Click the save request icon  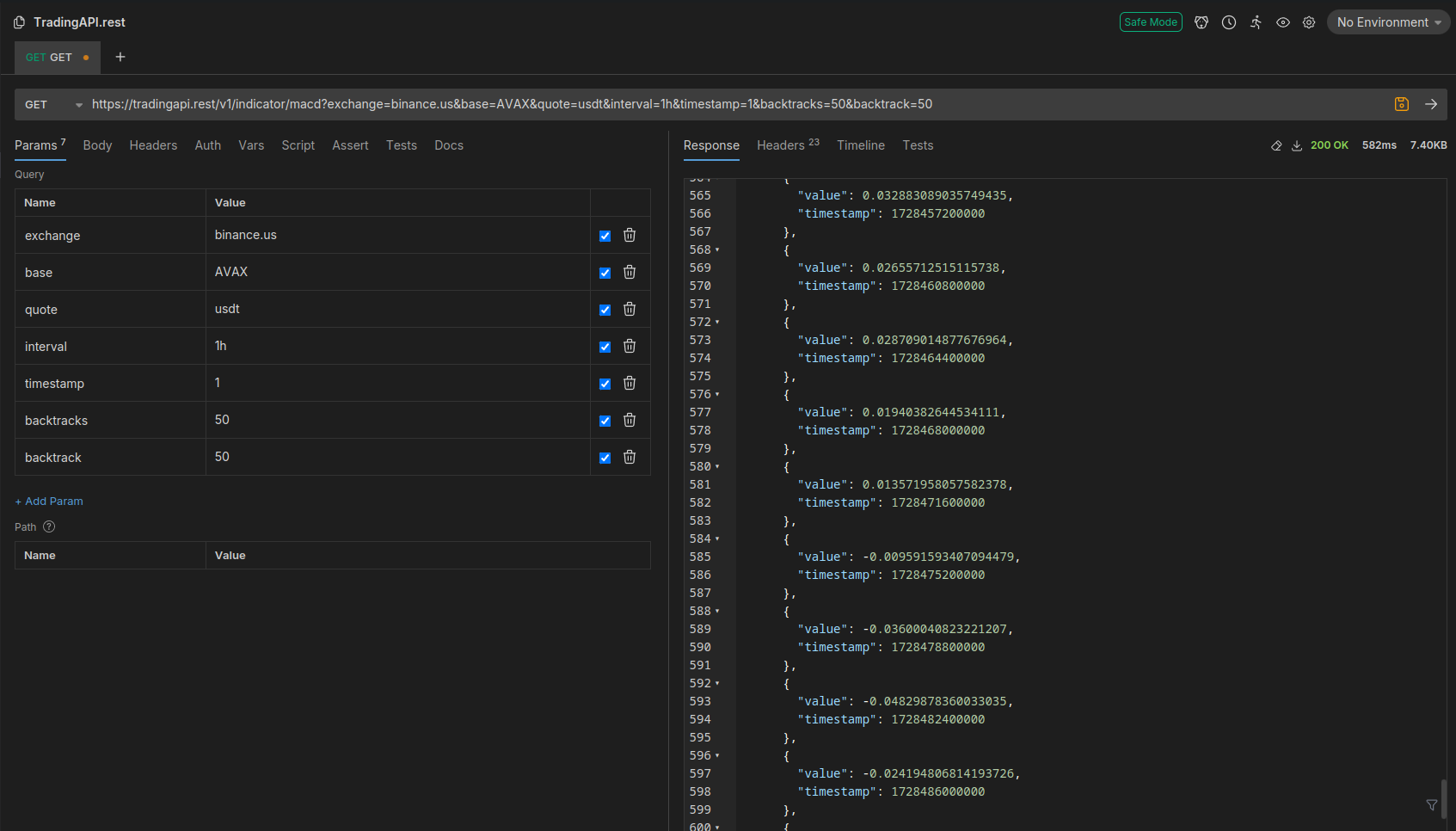[x=1401, y=104]
